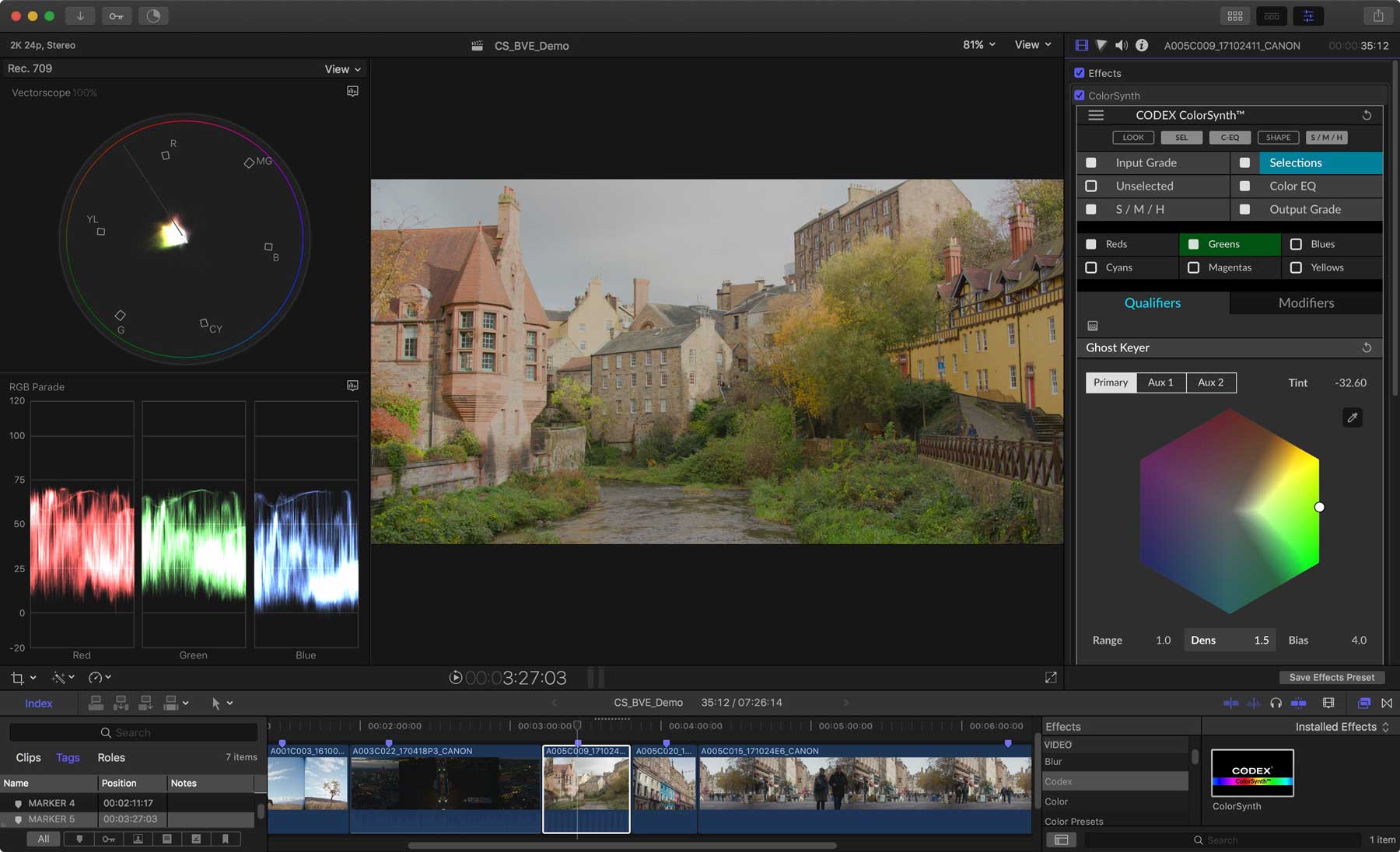Enable the Blues selection checkbox
This screenshot has height=852, width=1400.
coord(1296,244)
